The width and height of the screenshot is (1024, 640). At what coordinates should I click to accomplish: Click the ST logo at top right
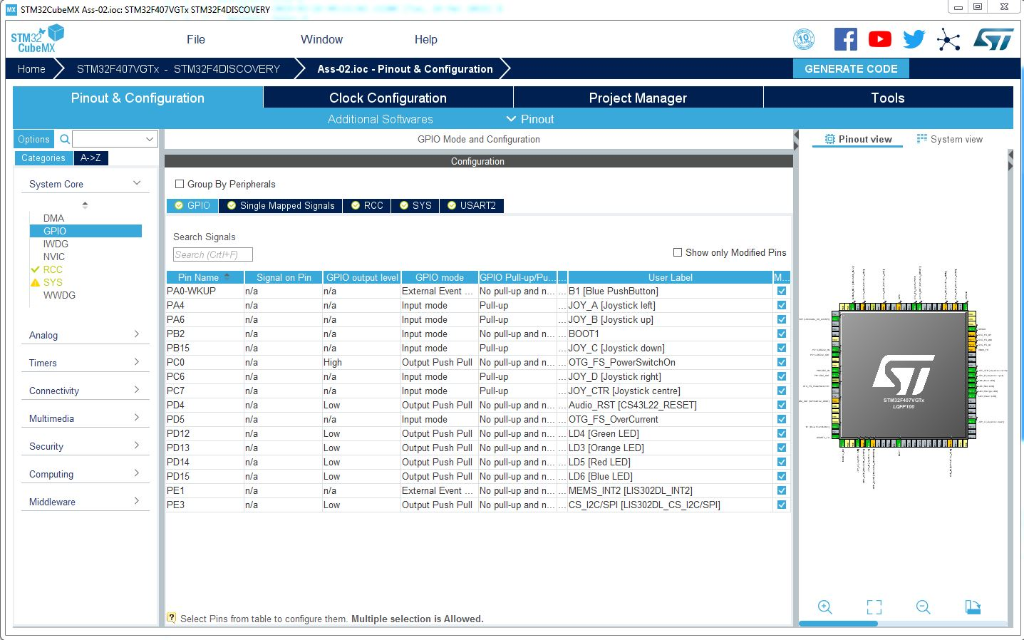[993, 39]
